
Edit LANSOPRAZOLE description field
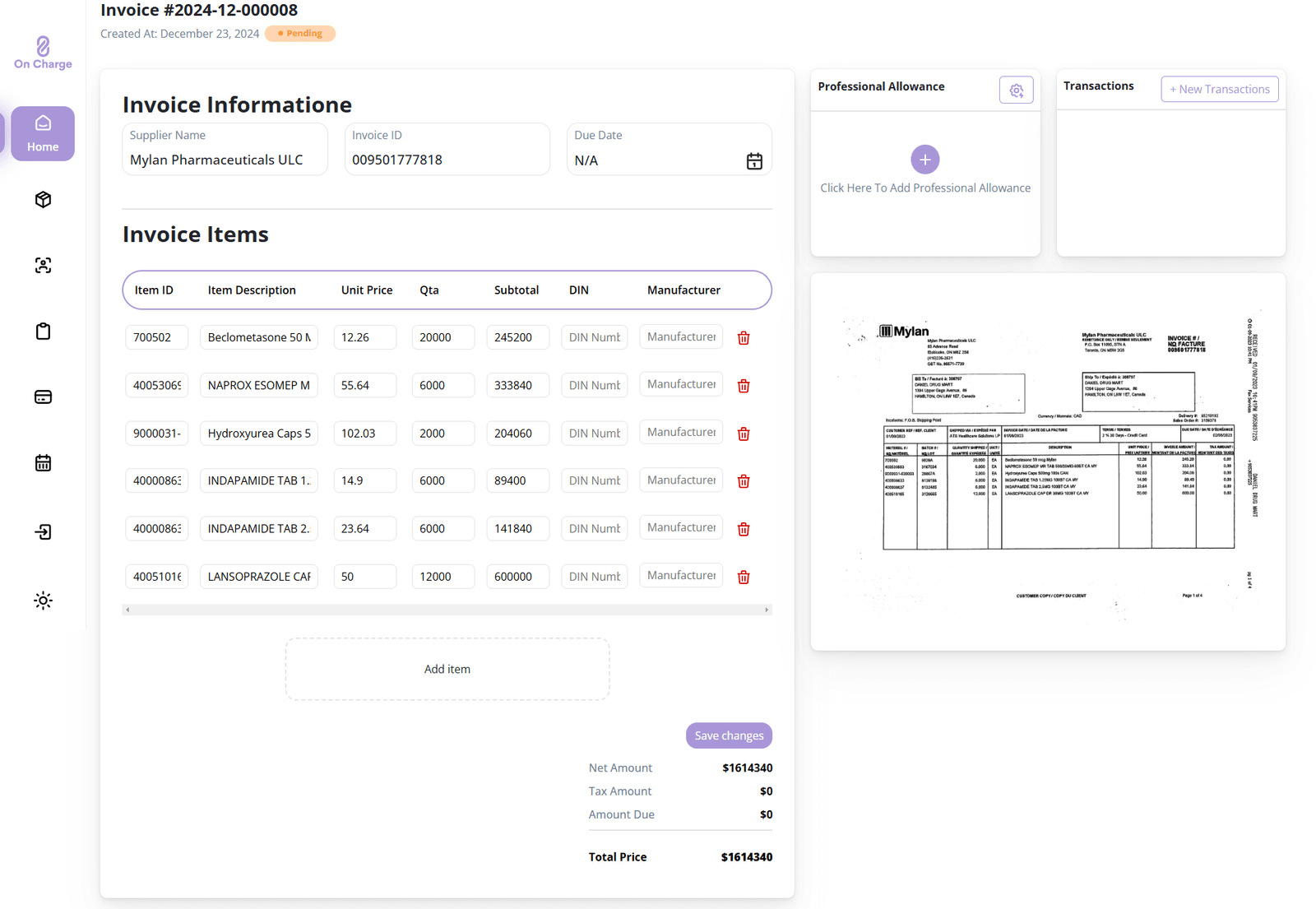coord(259,576)
